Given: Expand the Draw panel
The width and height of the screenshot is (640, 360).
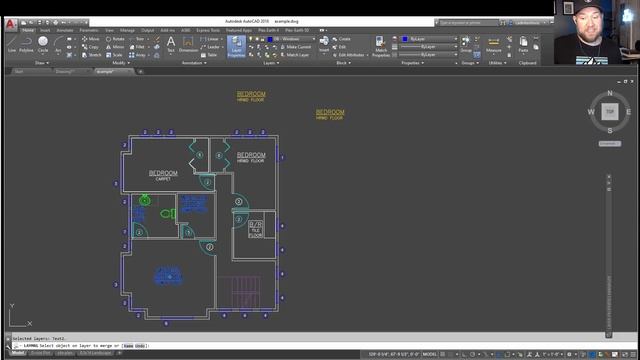Looking at the screenshot, I should click(42, 63).
